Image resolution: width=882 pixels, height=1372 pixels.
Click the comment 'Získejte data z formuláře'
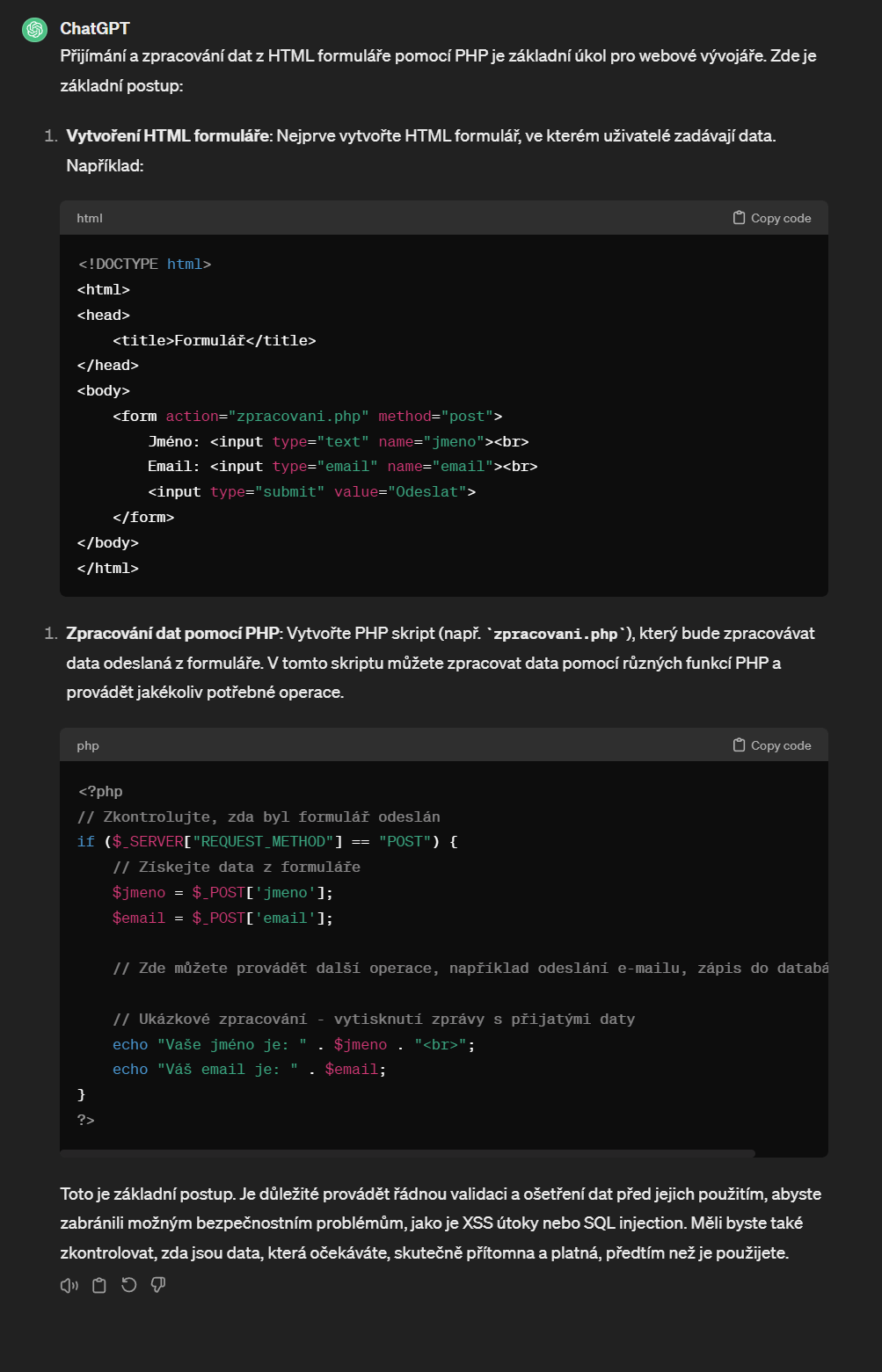(237, 867)
